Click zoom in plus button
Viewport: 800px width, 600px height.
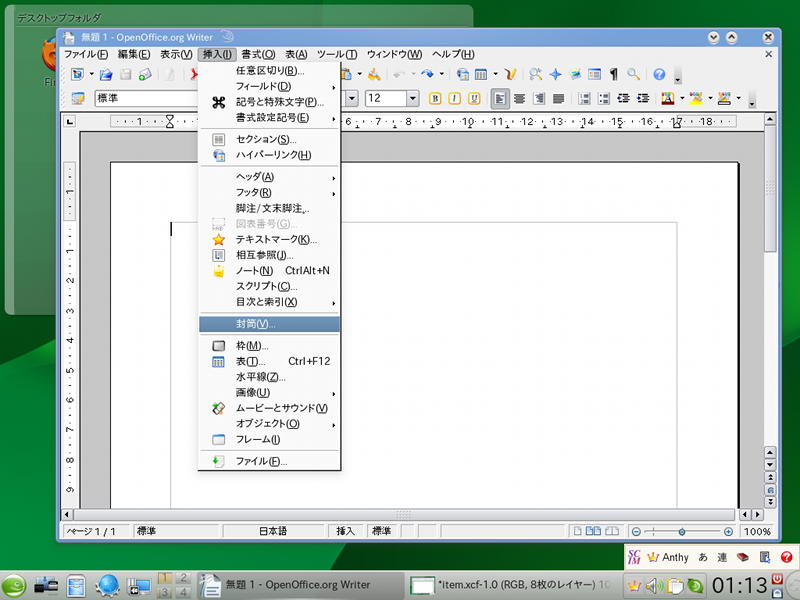729,532
